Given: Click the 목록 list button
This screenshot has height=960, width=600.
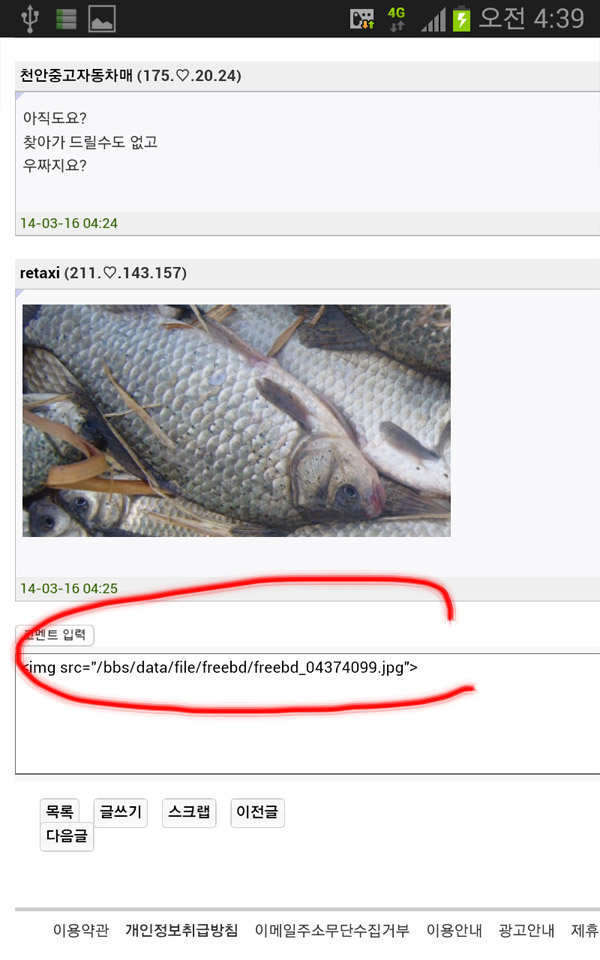Looking at the screenshot, I should (60, 812).
